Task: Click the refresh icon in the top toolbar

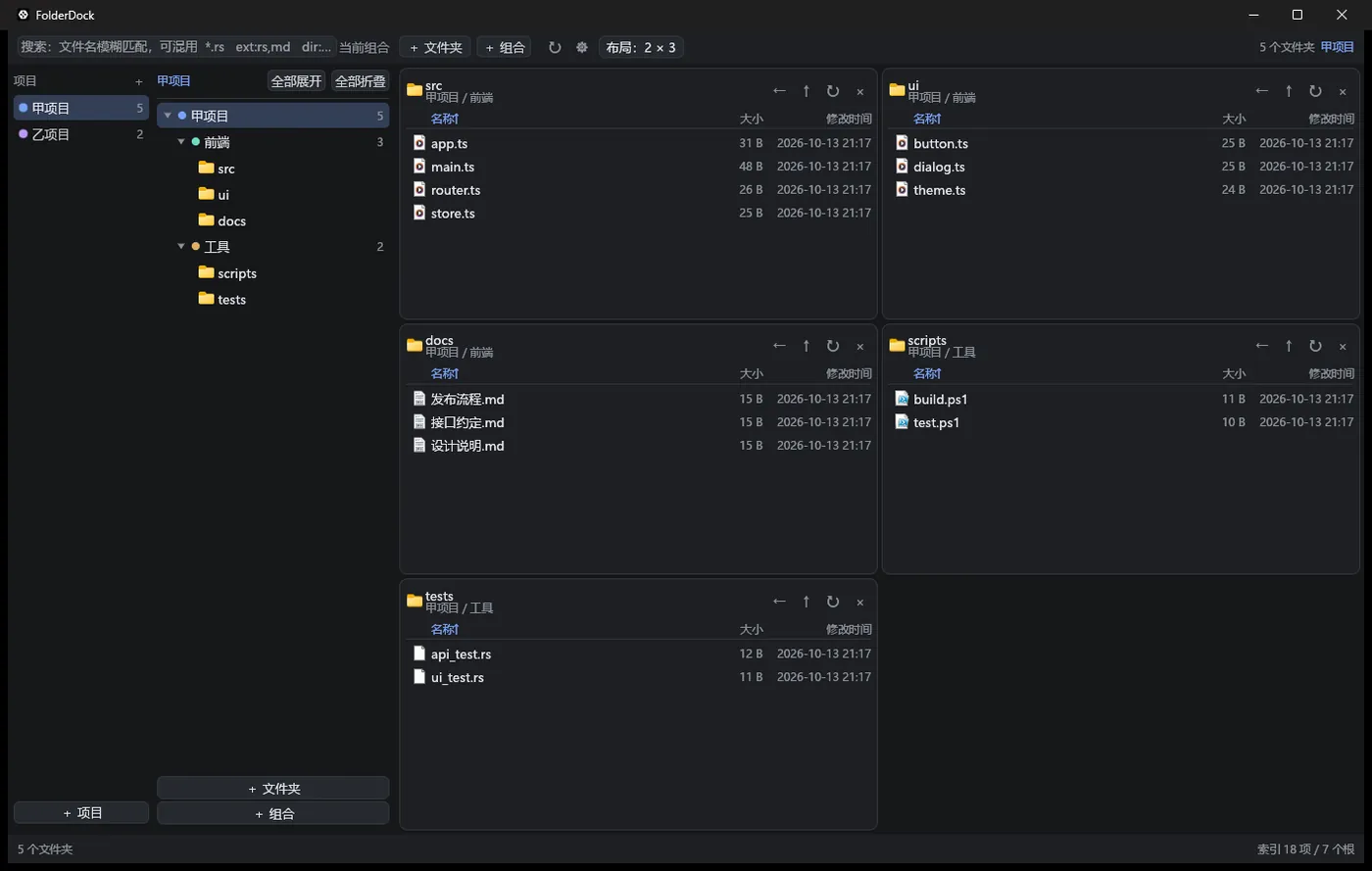Action: coord(555,47)
